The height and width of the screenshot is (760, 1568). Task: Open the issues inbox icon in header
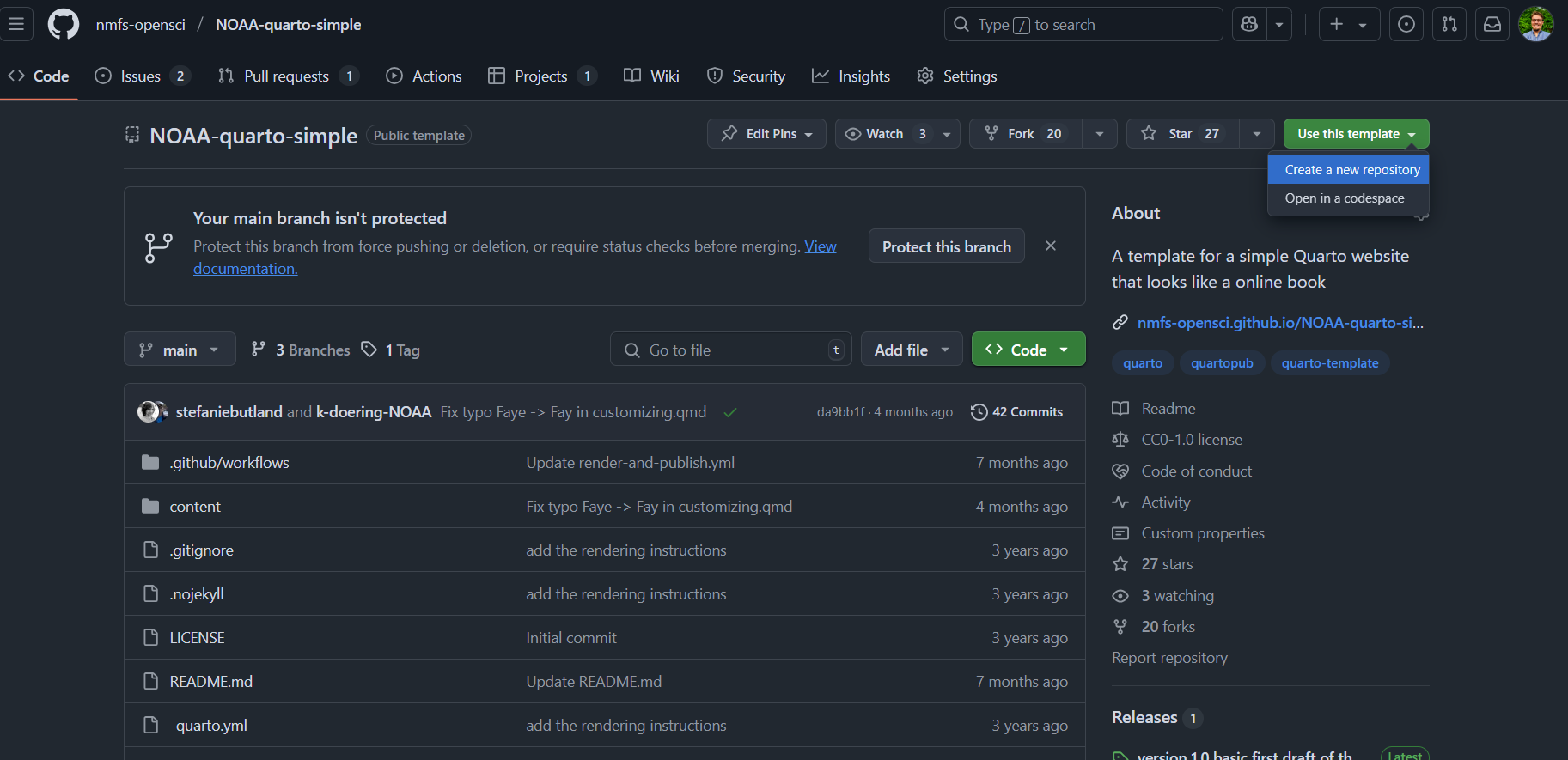(x=1406, y=24)
